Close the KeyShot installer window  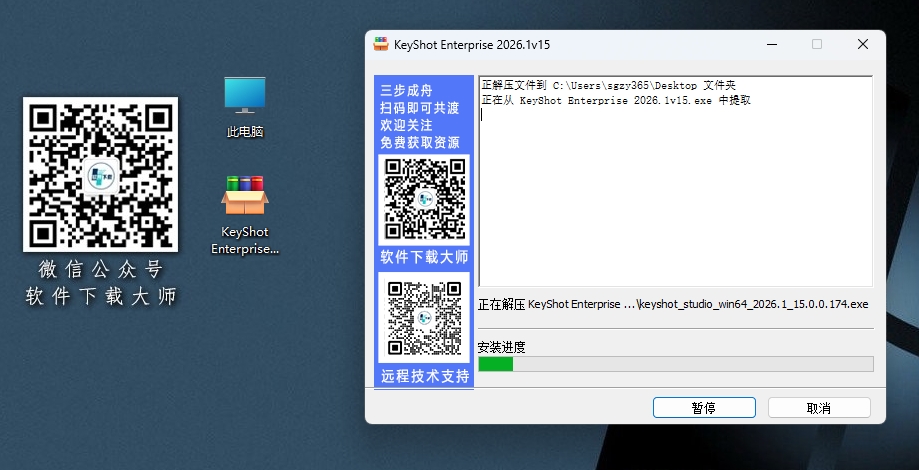point(863,45)
